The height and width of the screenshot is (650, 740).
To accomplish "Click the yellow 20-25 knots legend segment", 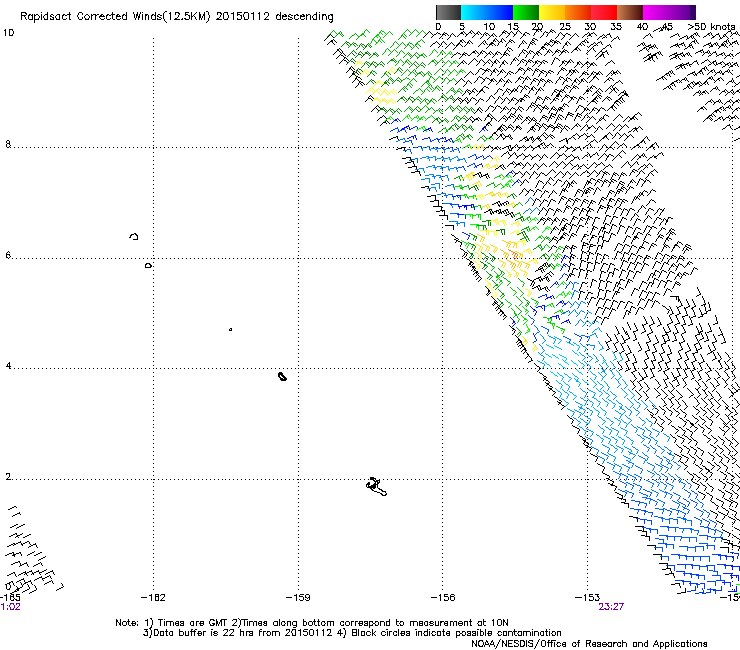I will pyautogui.click(x=552, y=12).
